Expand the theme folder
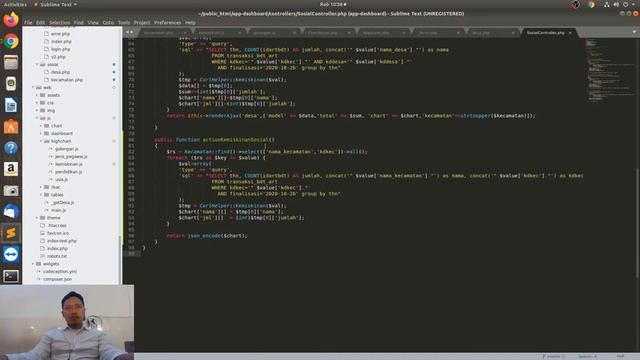 tap(37, 218)
